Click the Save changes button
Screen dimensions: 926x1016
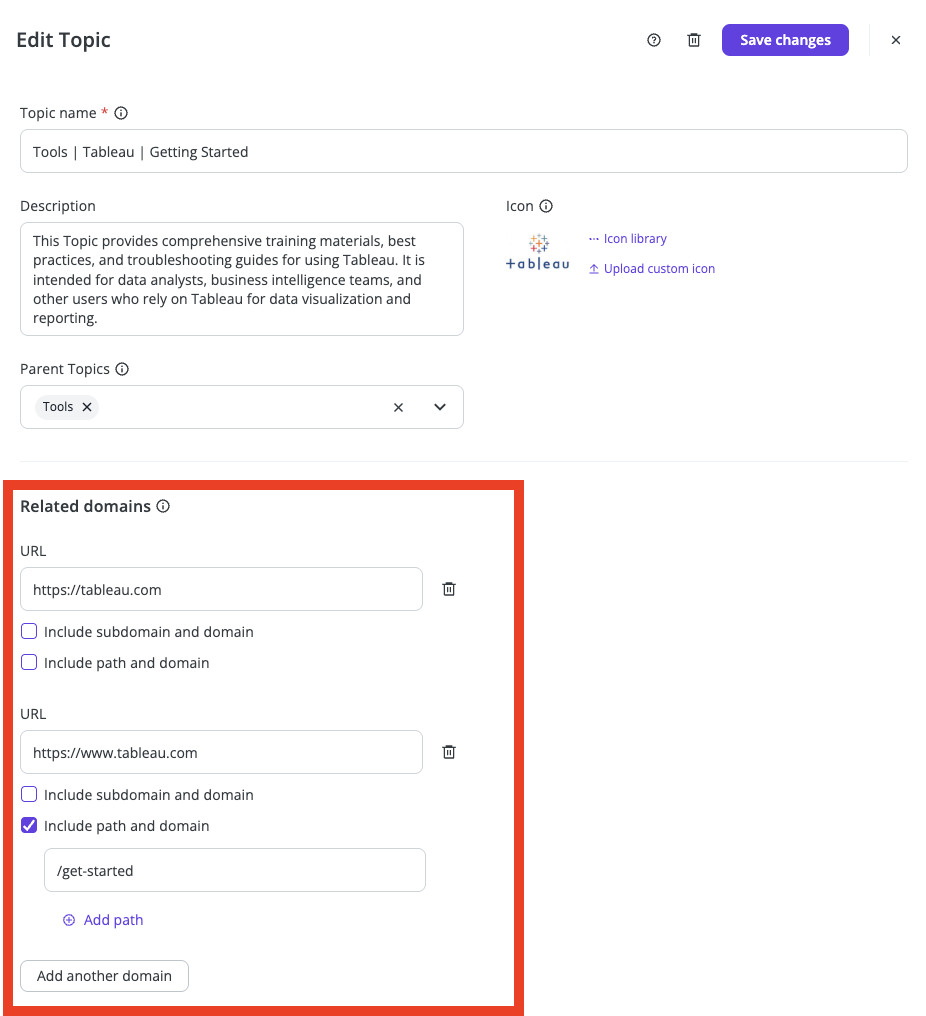(785, 40)
